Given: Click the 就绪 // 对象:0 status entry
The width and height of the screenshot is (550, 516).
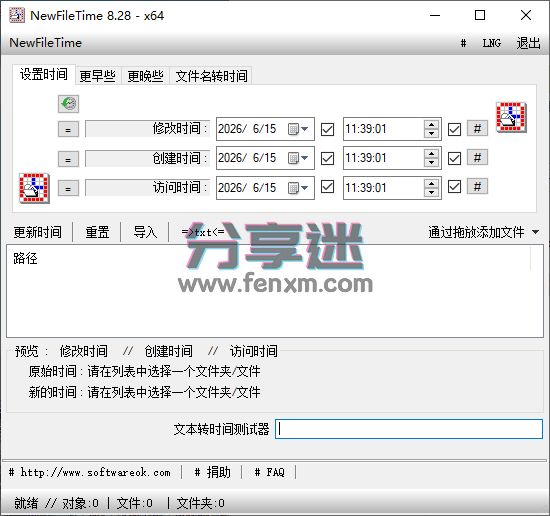Looking at the screenshot, I should (56, 503).
